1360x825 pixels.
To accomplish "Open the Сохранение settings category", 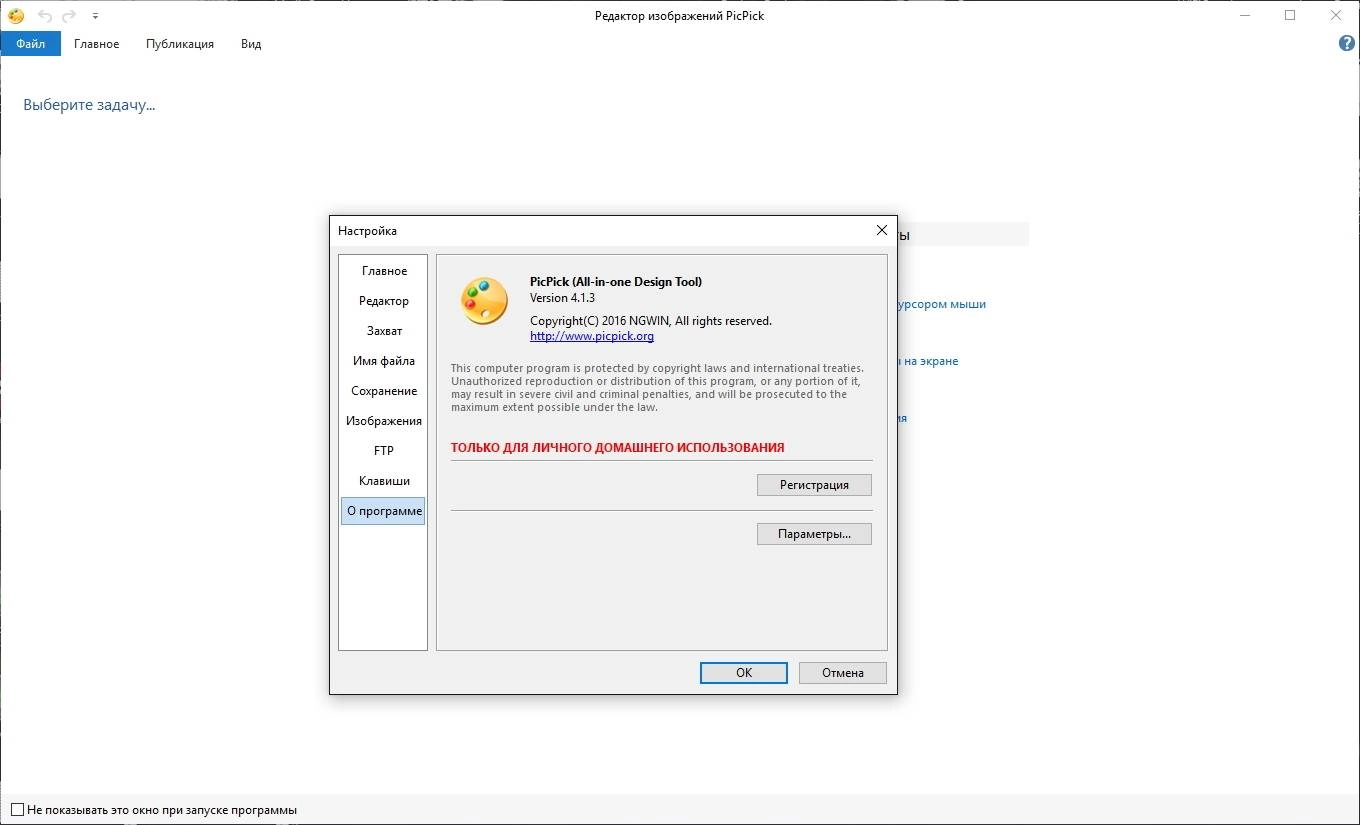I will point(384,391).
